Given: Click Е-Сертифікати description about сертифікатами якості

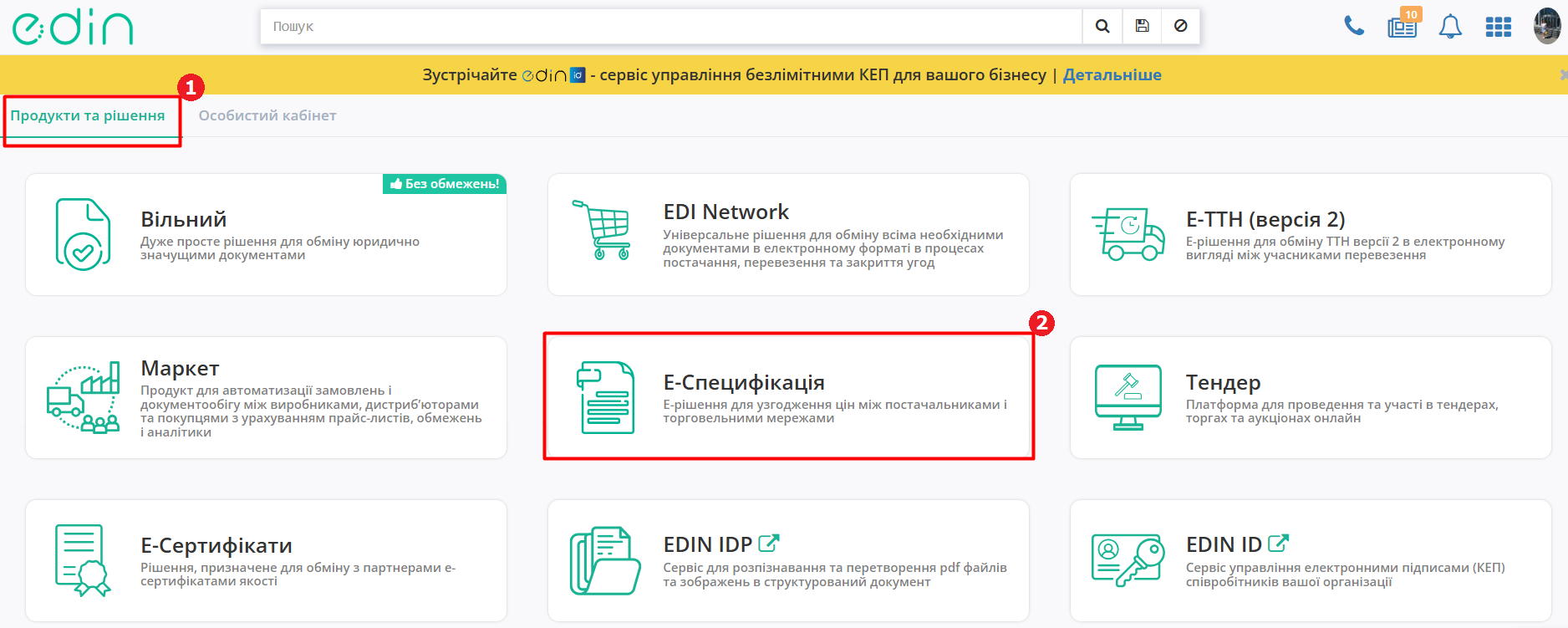Looking at the screenshot, I should click(x=298, y=574).
